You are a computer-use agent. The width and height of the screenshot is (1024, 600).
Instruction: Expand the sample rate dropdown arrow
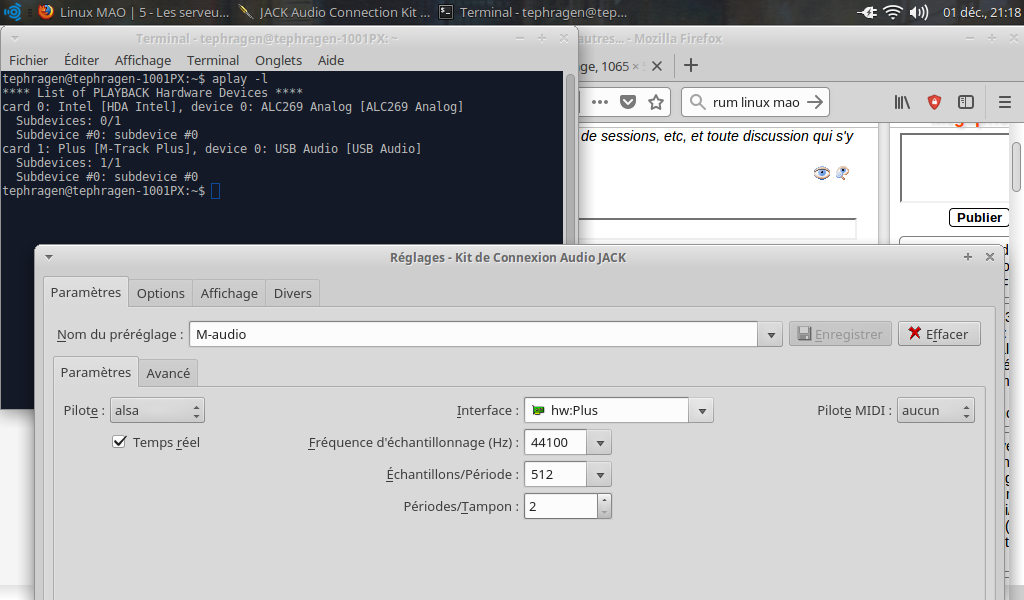pyautogui.click(x=600, y=443)
